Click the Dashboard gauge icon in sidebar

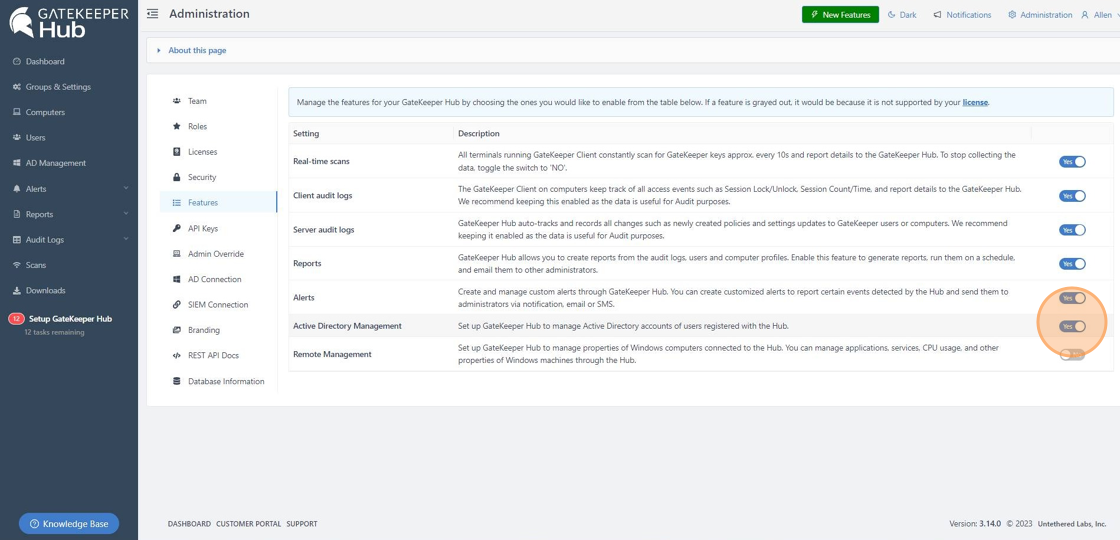pyautogui.click(x=17, y=61)
